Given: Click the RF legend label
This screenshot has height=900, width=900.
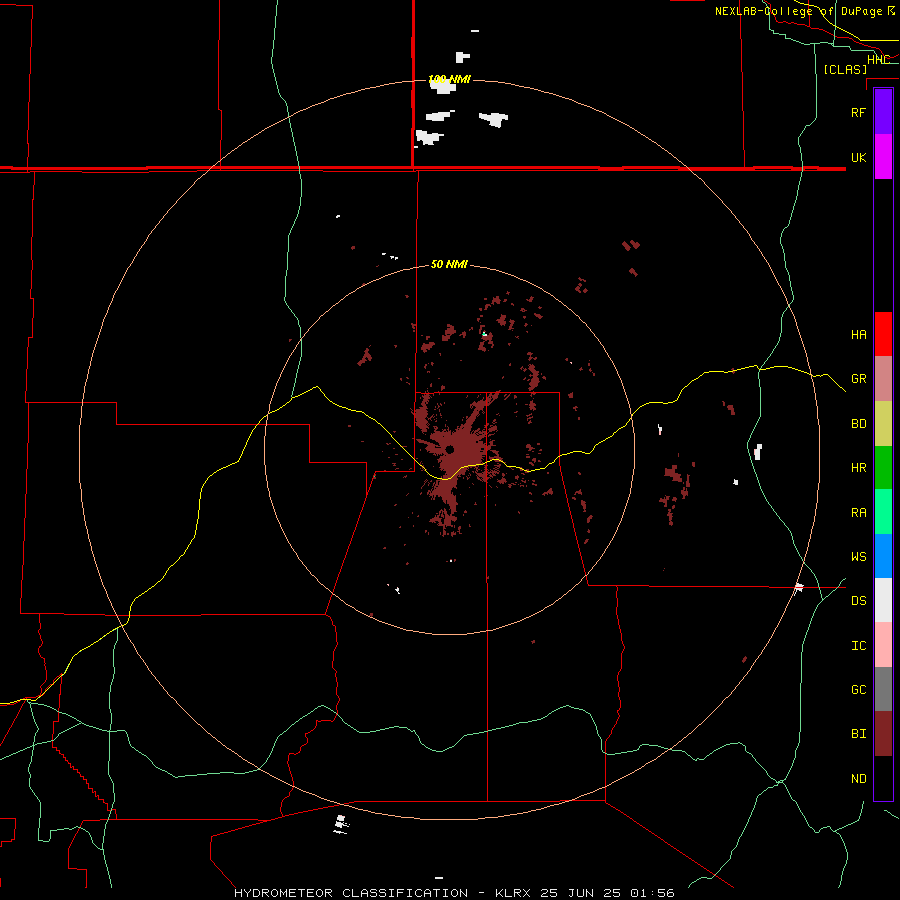Looking at the screenshot, I should [x=858, y=112].
